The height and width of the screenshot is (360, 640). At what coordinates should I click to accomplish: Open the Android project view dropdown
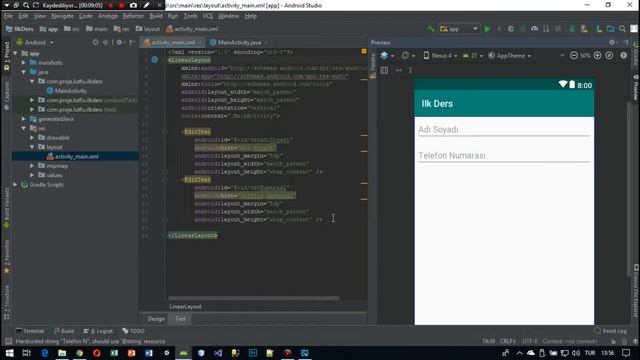coord(35,42)
